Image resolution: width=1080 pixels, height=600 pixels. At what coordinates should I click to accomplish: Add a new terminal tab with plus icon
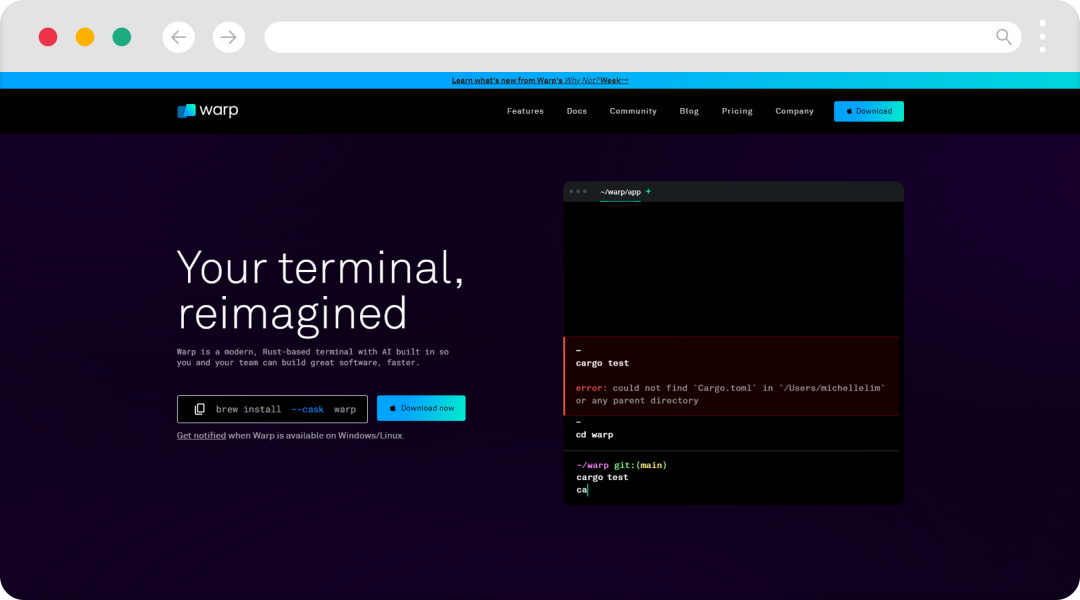[x=648, y=192]
